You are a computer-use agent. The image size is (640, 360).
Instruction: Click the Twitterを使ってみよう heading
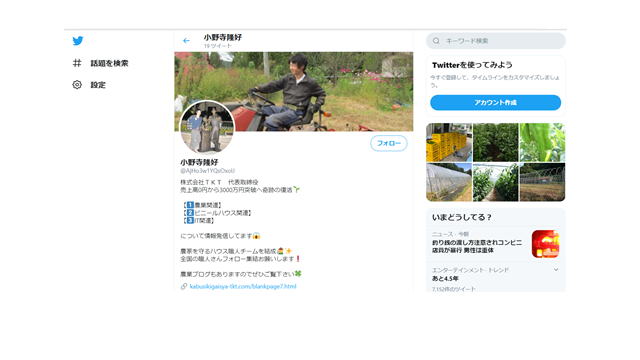coord(472,65)
